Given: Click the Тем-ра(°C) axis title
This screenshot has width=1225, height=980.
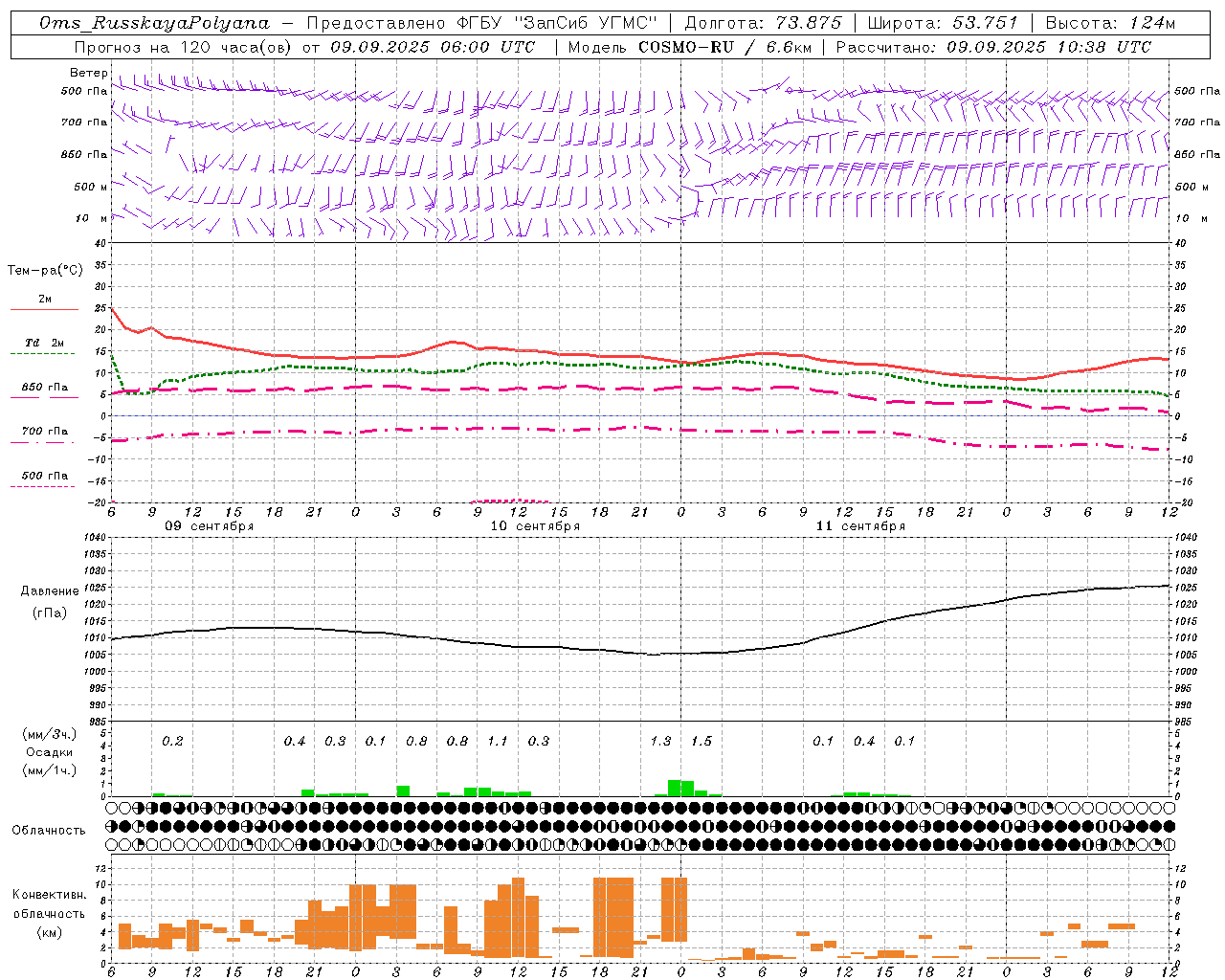Looking at the screenshot, I should click(45, 270).
